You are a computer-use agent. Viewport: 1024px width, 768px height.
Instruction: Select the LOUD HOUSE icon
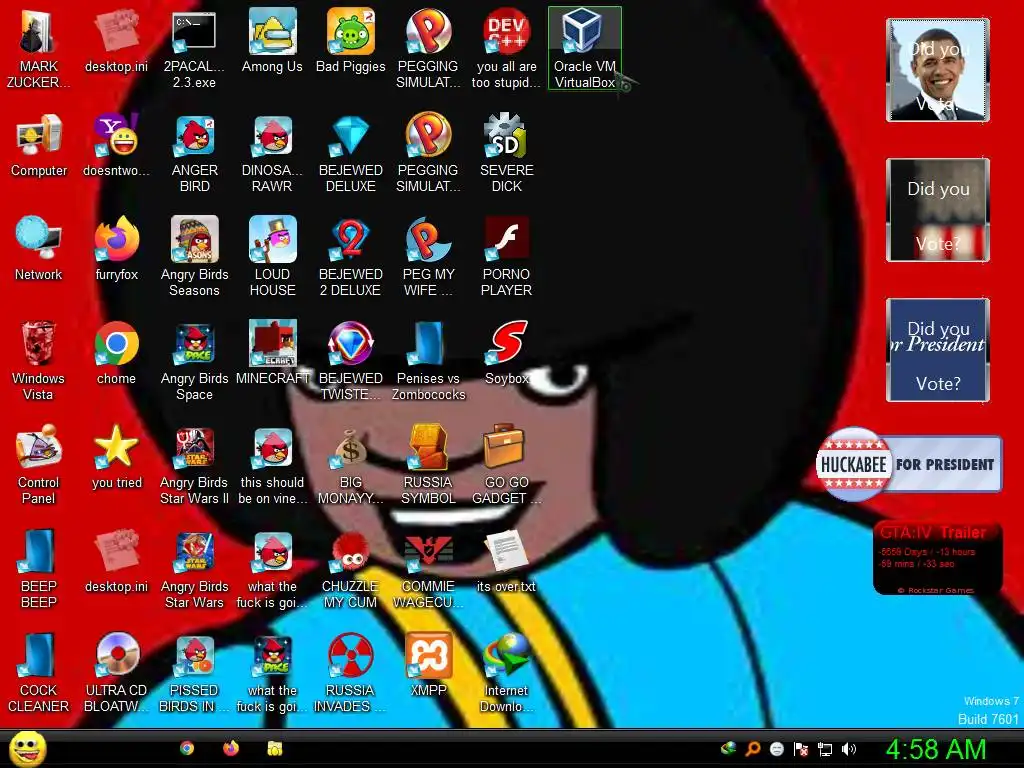(x=272, y=256)
